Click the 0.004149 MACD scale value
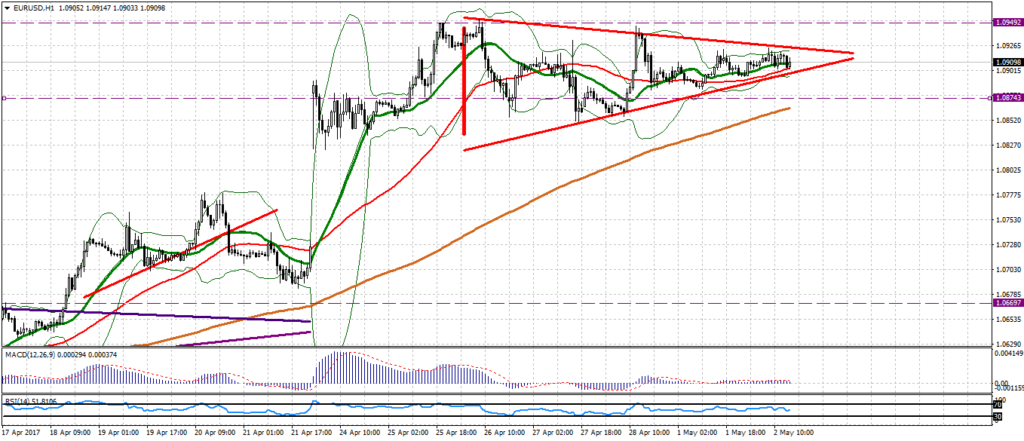Viewport: 1024px width, 441px height. click(x=1008, y=353)
